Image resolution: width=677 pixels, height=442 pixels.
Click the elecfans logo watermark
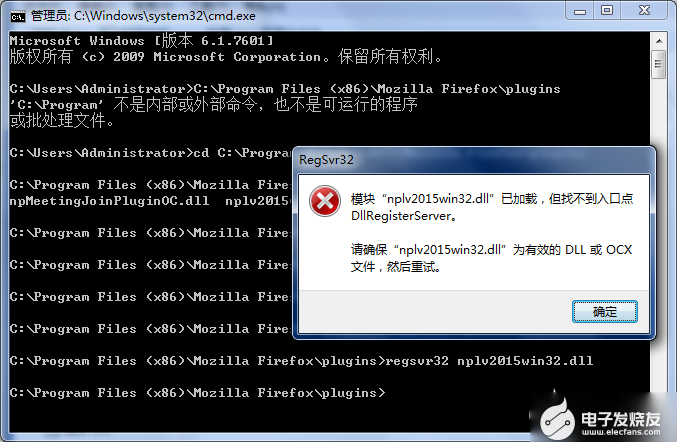pos(600,419)
